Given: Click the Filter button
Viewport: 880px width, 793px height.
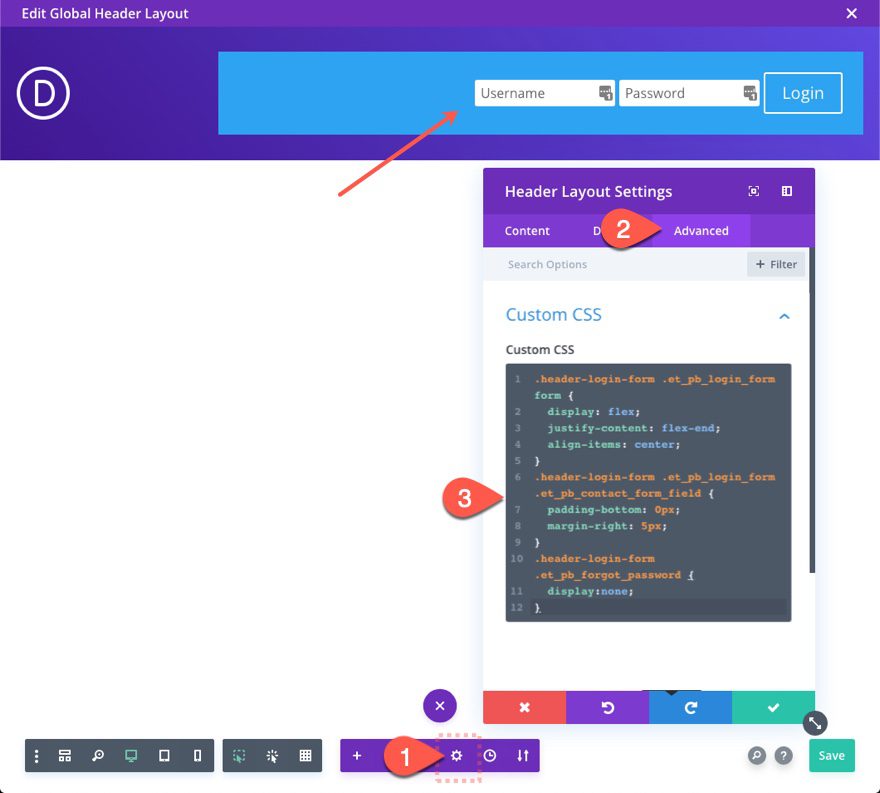Looking at the screenshot, I should click(775, 263).
